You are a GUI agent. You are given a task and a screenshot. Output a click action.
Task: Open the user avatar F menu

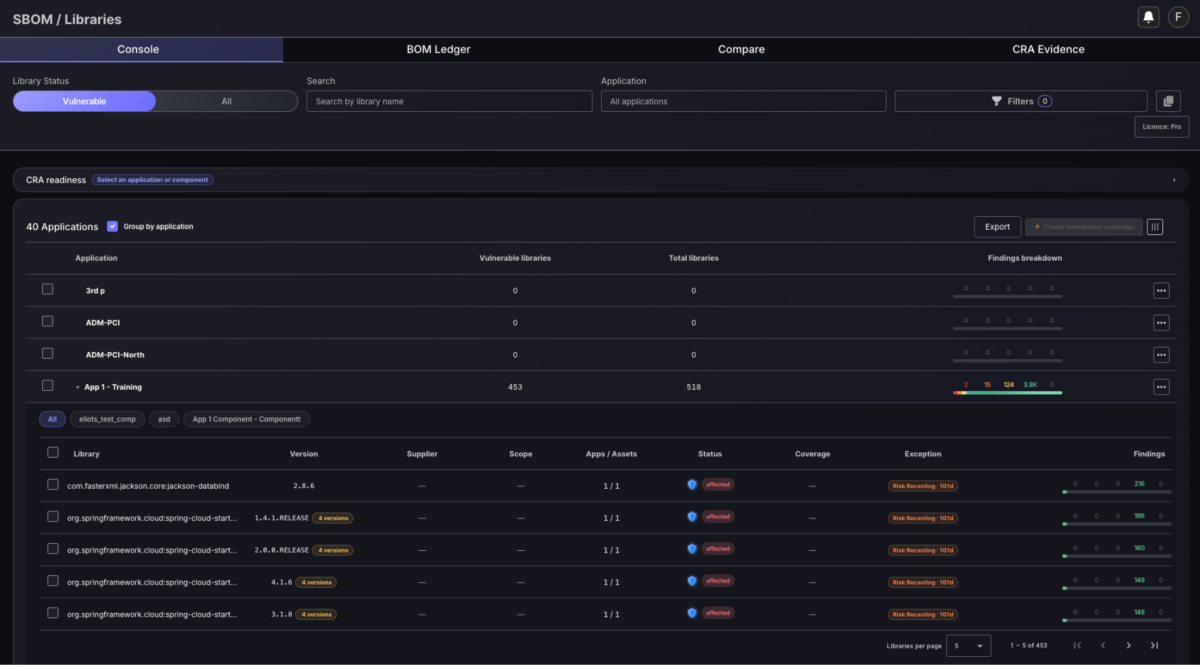(1178, 17)
